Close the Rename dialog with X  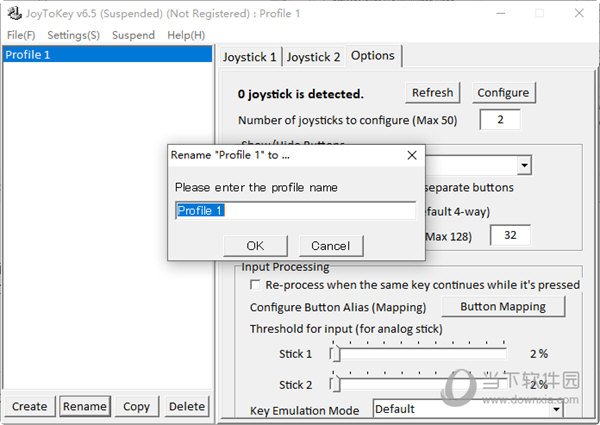point(412,155)
